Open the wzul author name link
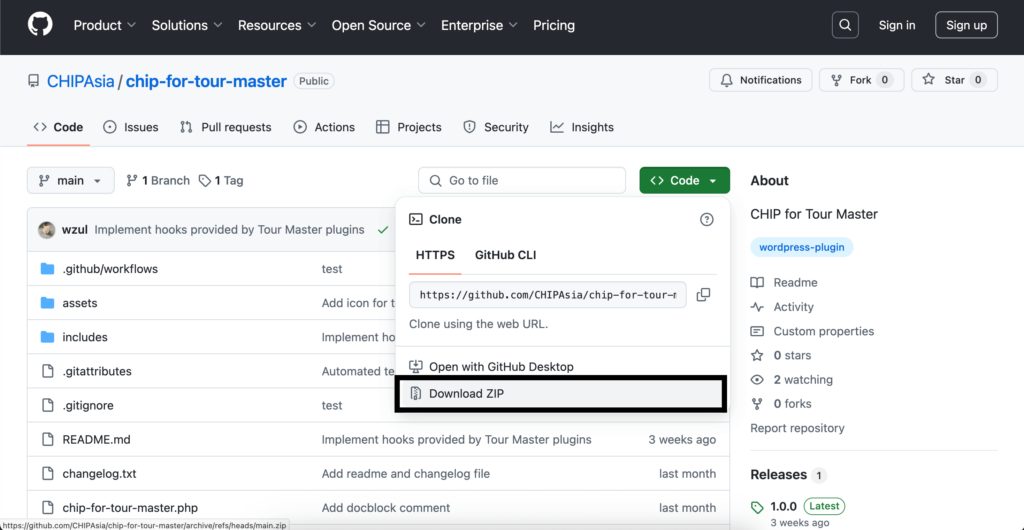 tap(74, 230)
